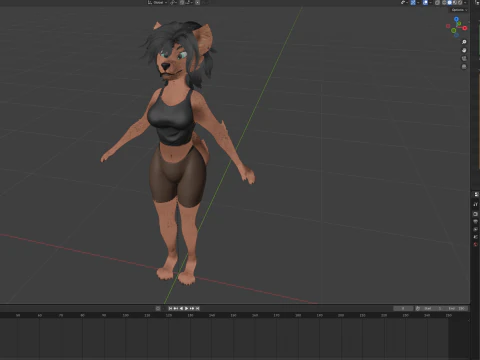Click the red X axis on navigation gizmo
This screenshot has height=360, width=480.
pyautogui.click(x=465, y=28)
